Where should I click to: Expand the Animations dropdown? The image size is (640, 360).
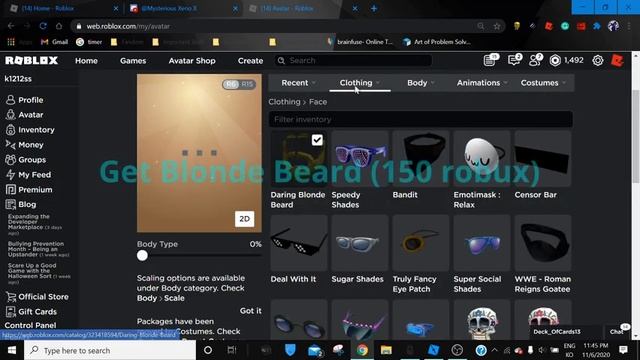tap(482, 83)
